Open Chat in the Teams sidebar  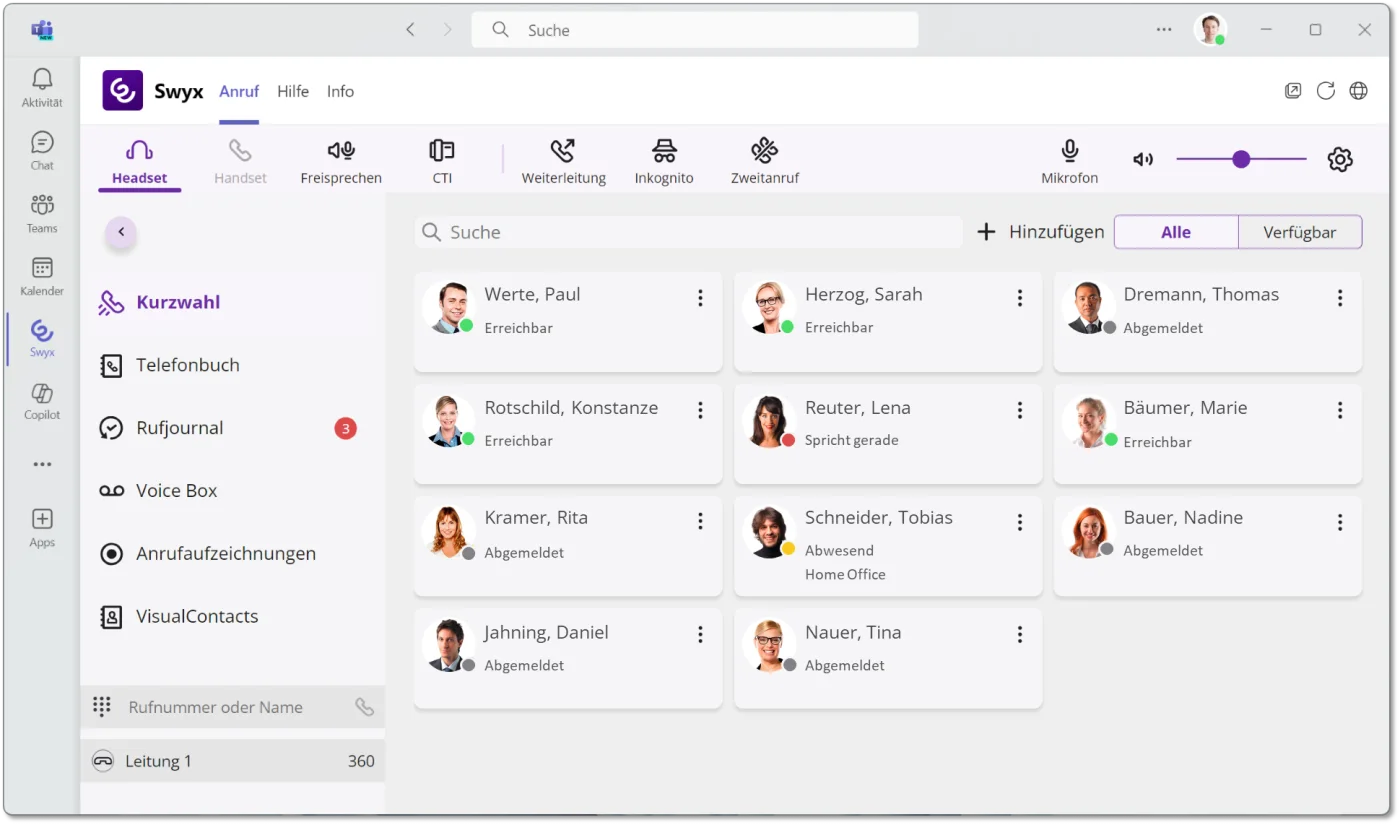[x=42, y=151]
